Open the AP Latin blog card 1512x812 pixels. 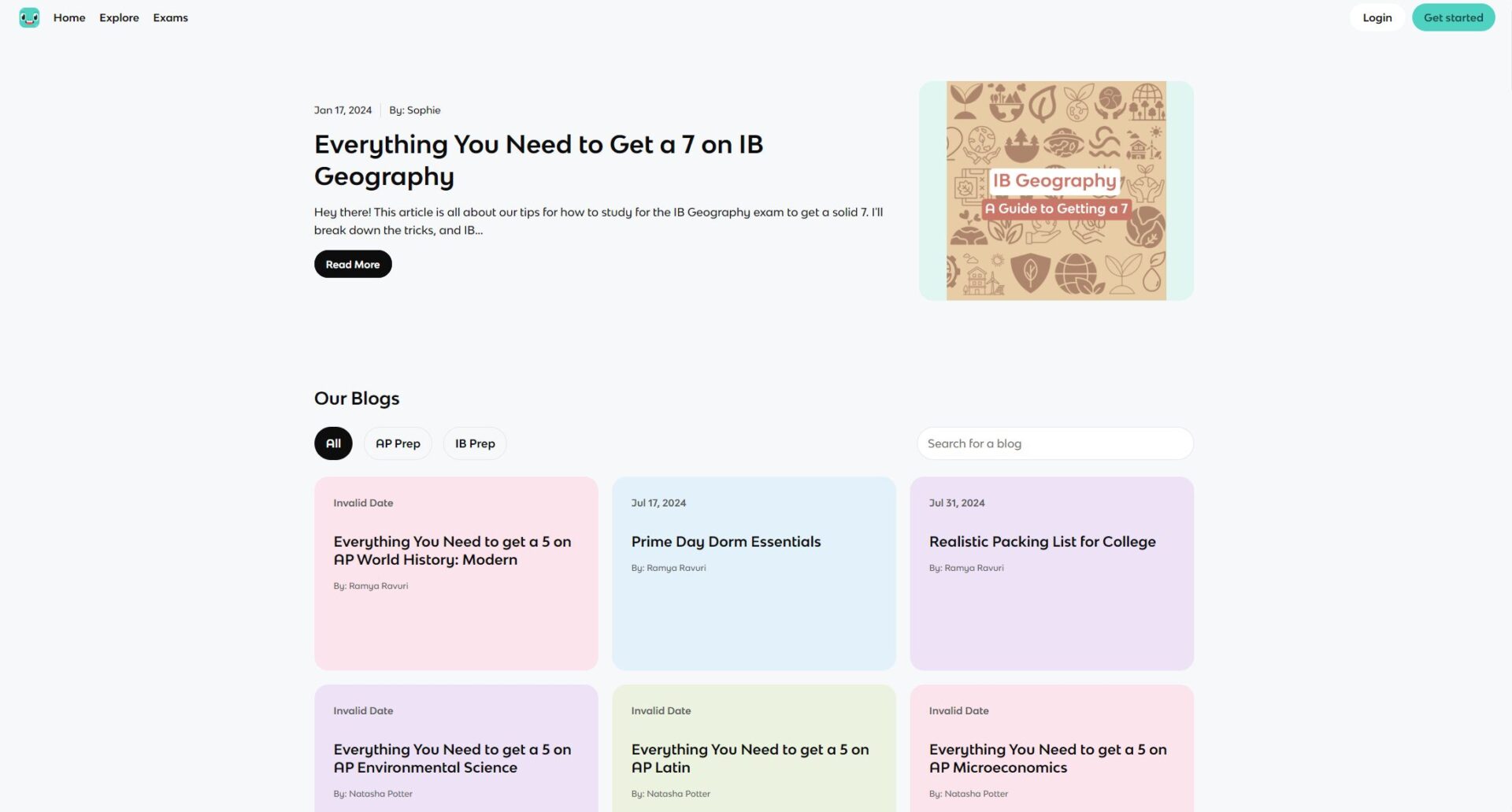pos(754,748)
